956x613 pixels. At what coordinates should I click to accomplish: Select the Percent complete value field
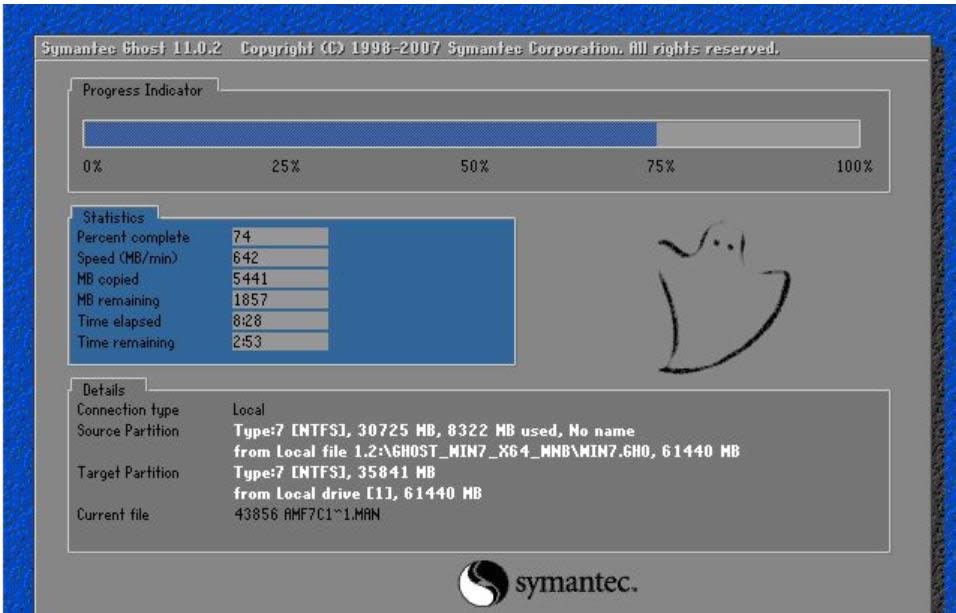(279, 237)
